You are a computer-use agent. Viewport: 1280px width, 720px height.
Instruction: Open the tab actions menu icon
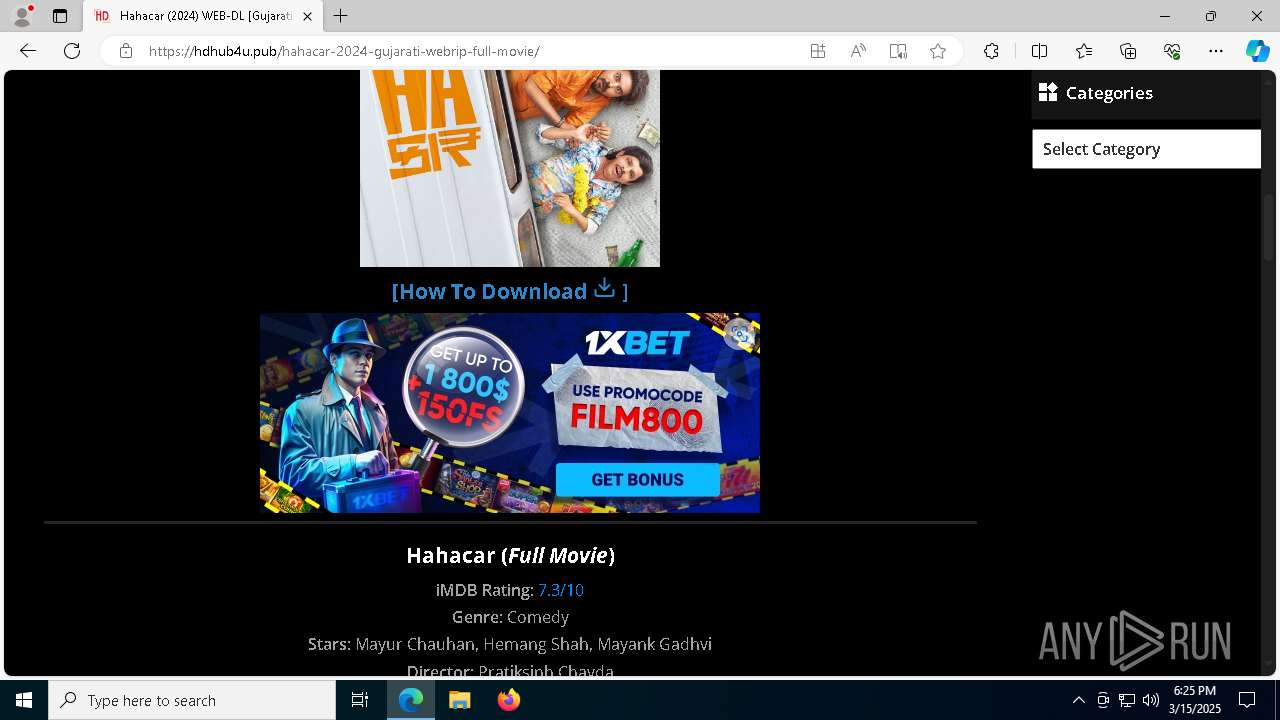click(60, 16)
